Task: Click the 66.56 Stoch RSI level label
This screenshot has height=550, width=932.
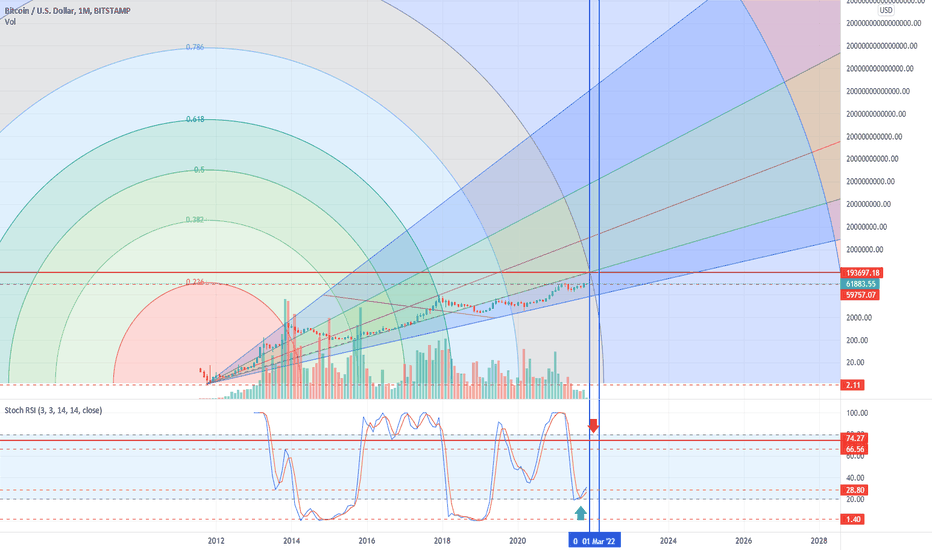Action: tap(854, 450)
